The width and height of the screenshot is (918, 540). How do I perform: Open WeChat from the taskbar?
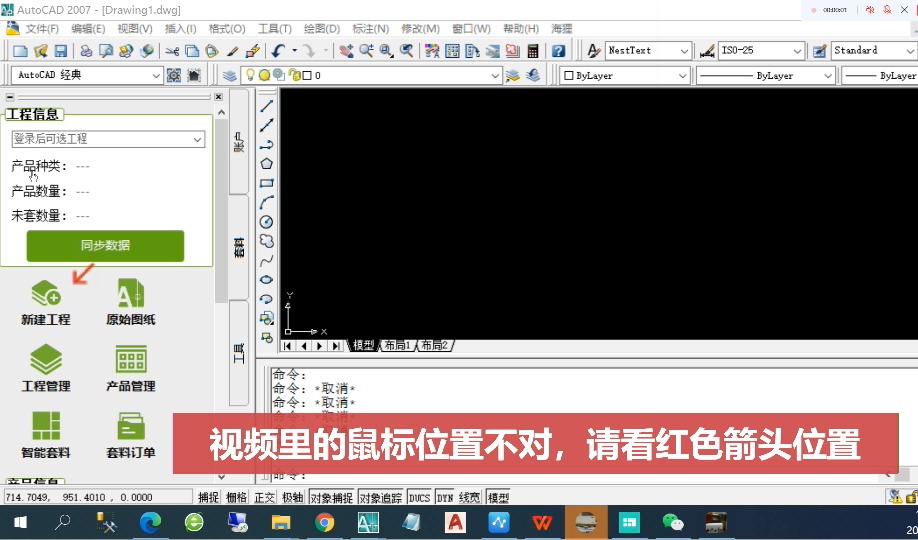[x=673, y=522]
